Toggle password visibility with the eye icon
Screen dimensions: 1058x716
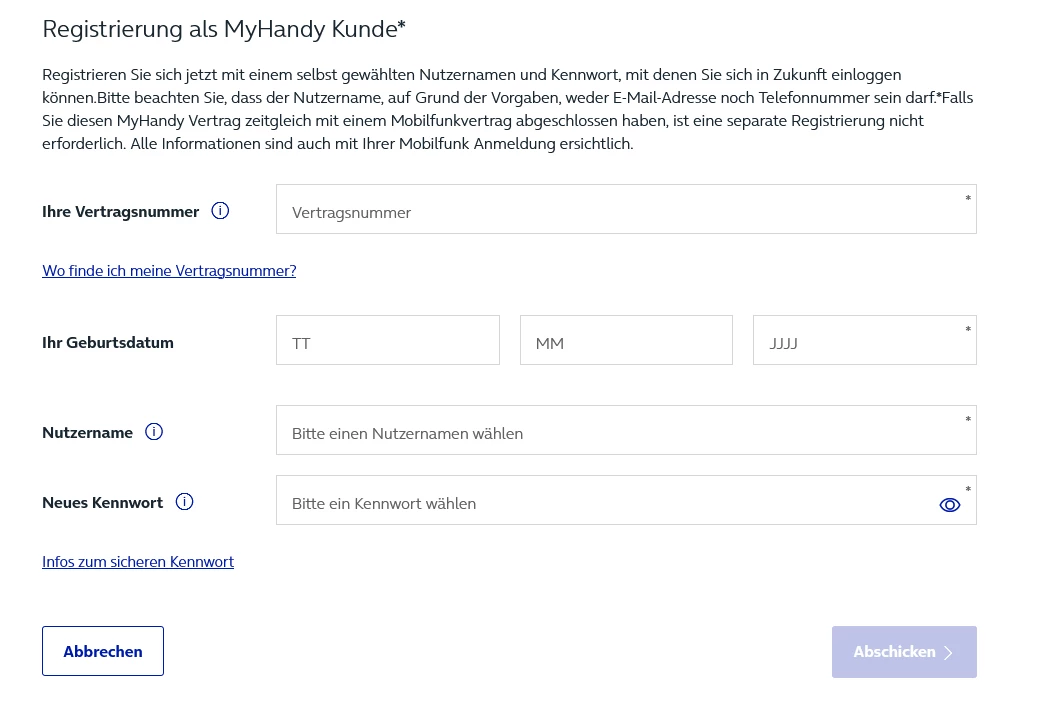pos(950,505)
